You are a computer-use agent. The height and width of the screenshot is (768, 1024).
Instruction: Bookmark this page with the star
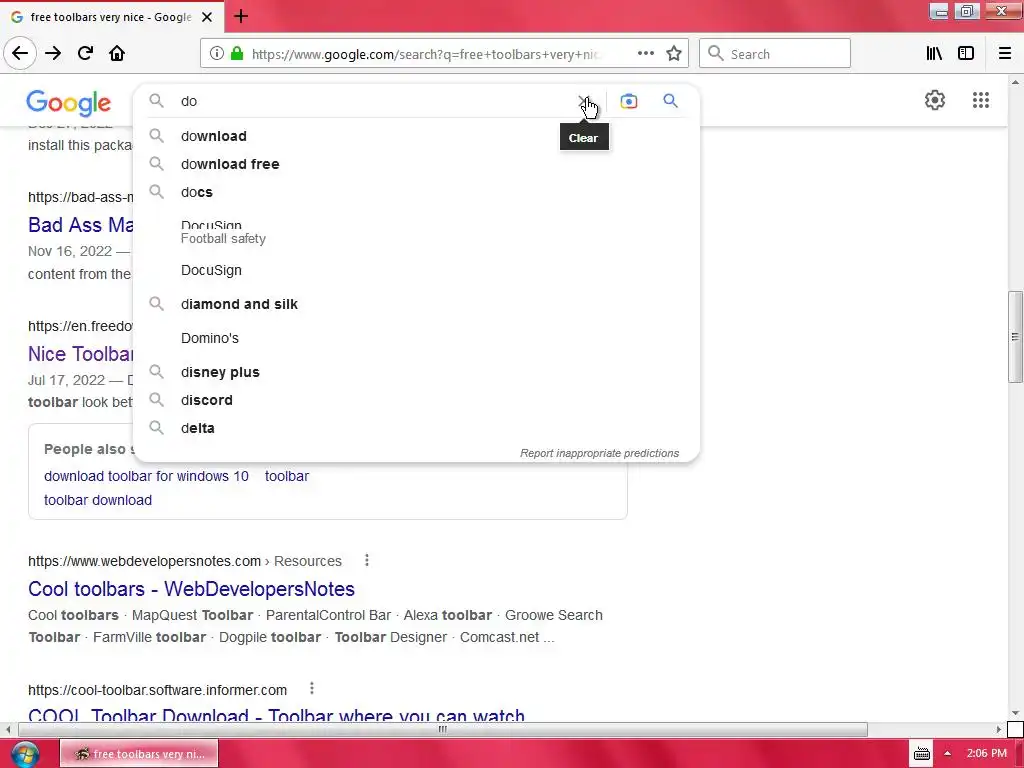pyautogui.click(x=674, y=54)
